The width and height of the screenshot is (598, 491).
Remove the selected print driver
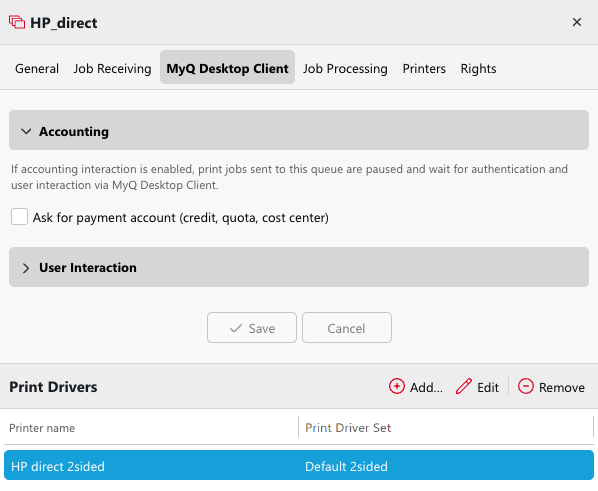point(551,387)
